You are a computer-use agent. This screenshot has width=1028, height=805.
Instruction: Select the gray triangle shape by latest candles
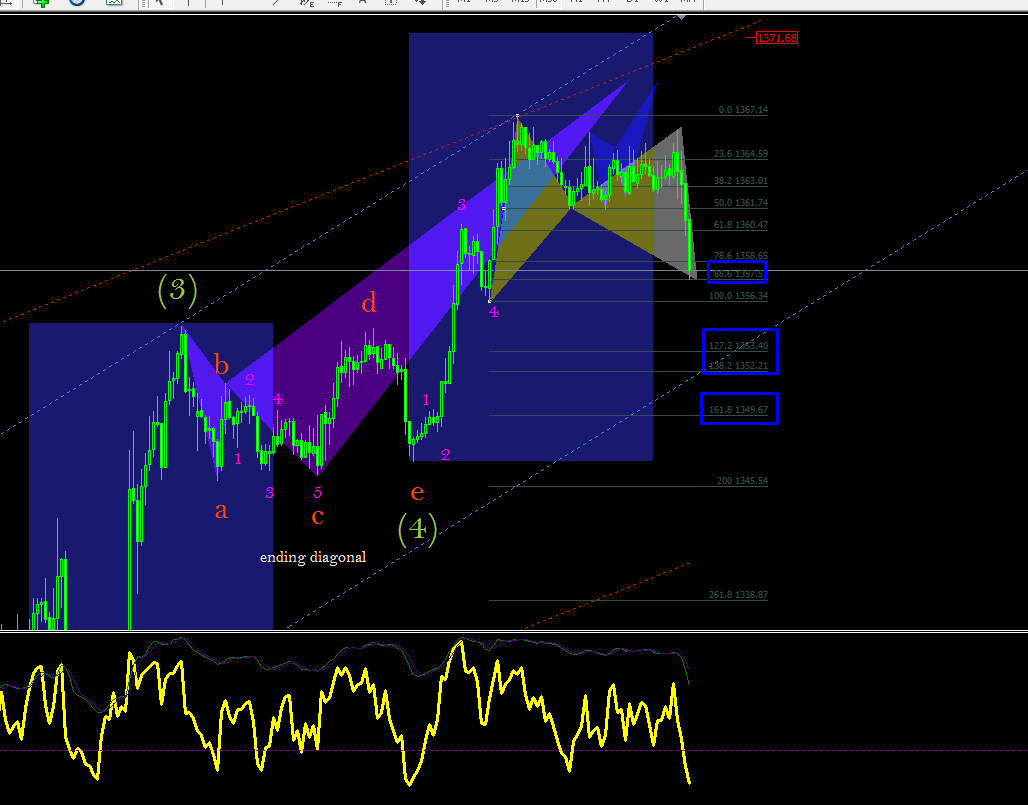pyautogui.click(x=672, y=216)
